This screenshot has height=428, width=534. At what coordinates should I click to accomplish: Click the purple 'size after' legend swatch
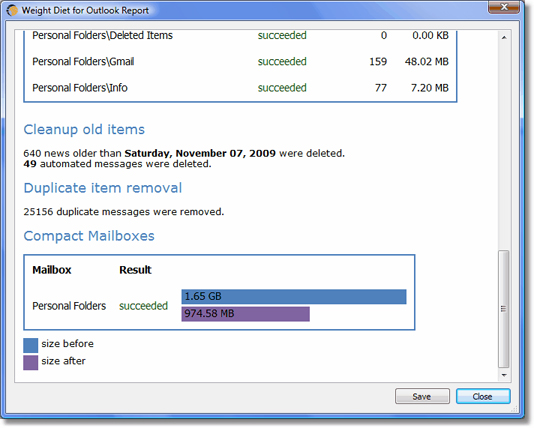click(31, 363)
